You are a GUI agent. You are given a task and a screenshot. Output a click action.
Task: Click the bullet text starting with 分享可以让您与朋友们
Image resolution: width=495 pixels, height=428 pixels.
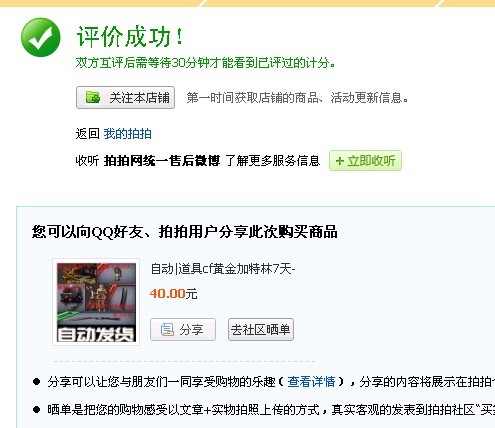point(271,381)
